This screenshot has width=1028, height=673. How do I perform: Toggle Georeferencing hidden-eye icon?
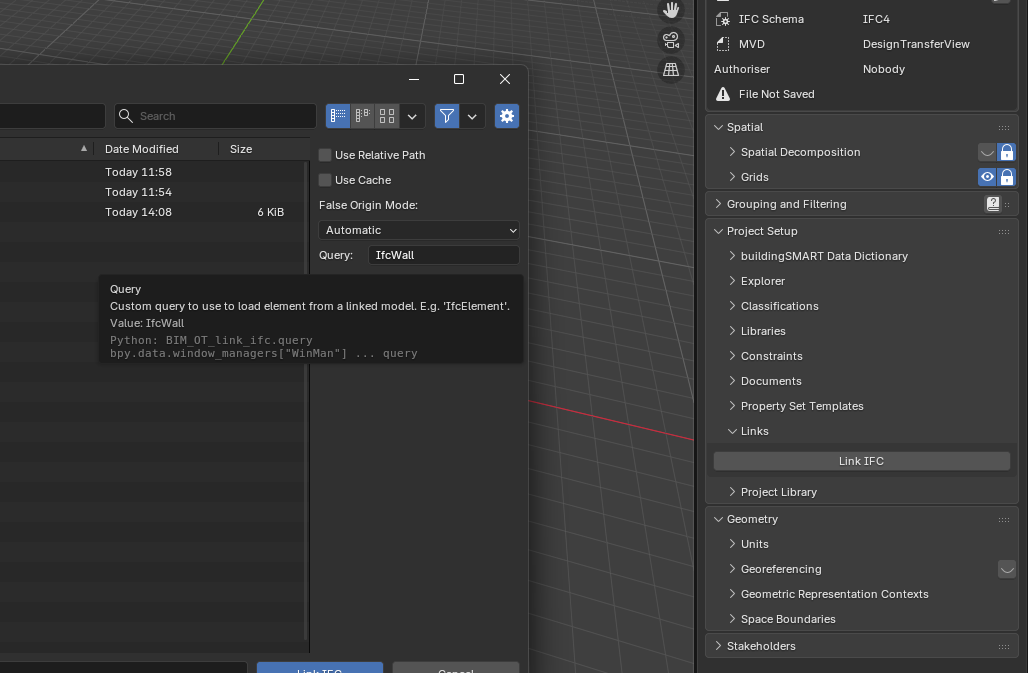[x=1007, y=569]
